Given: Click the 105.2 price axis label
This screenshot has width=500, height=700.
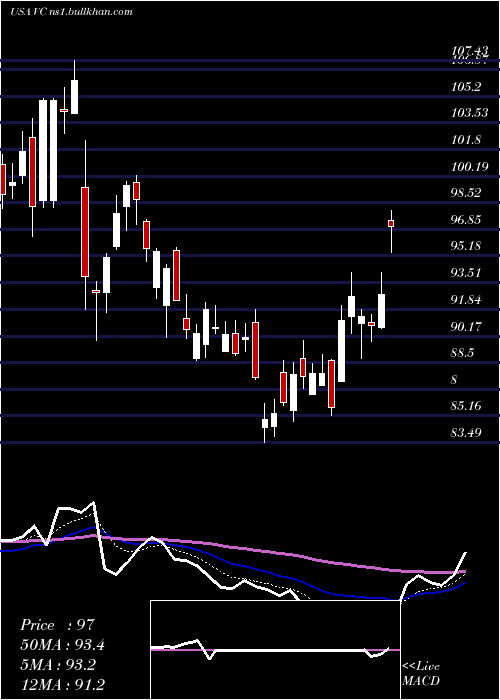Looking at the screenshot, I should pyautogui.click(x=466, y=87).
